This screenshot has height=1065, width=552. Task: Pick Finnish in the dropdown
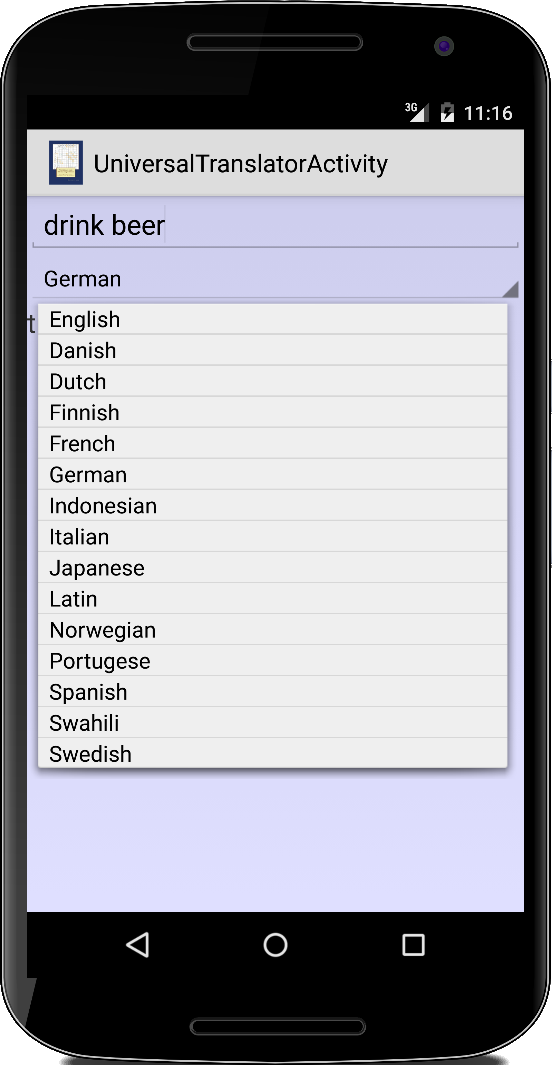272,412
